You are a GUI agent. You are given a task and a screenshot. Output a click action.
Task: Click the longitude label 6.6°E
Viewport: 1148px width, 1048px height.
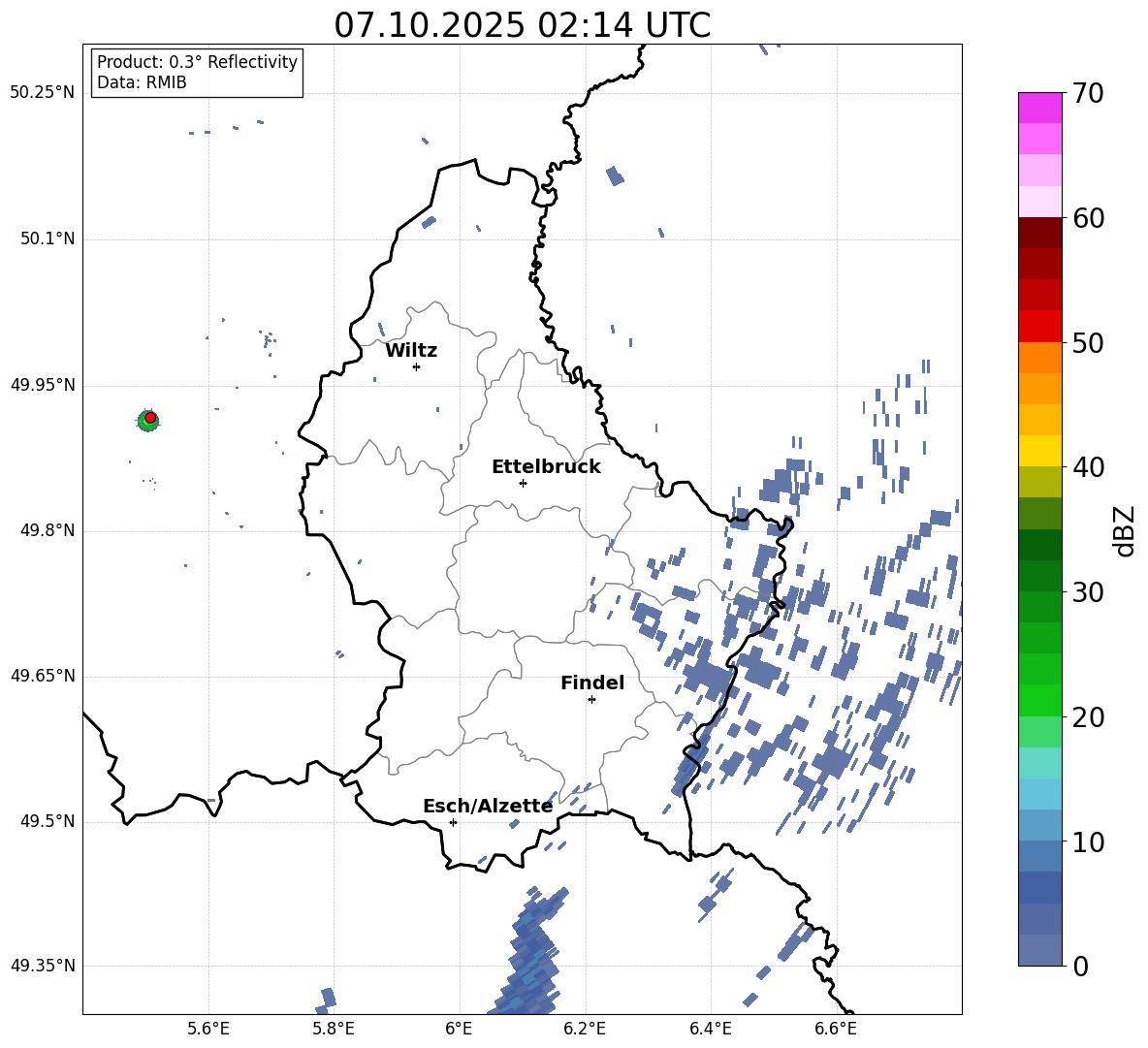[x=836, y=1029]
